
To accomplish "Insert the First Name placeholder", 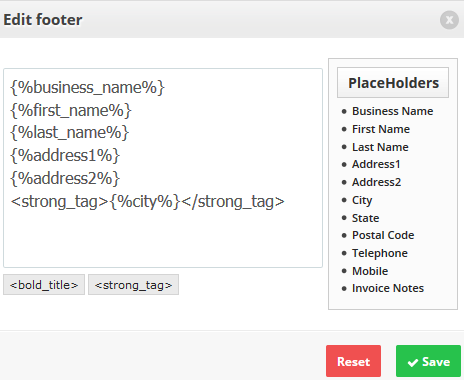I will (x=381, y=129).
